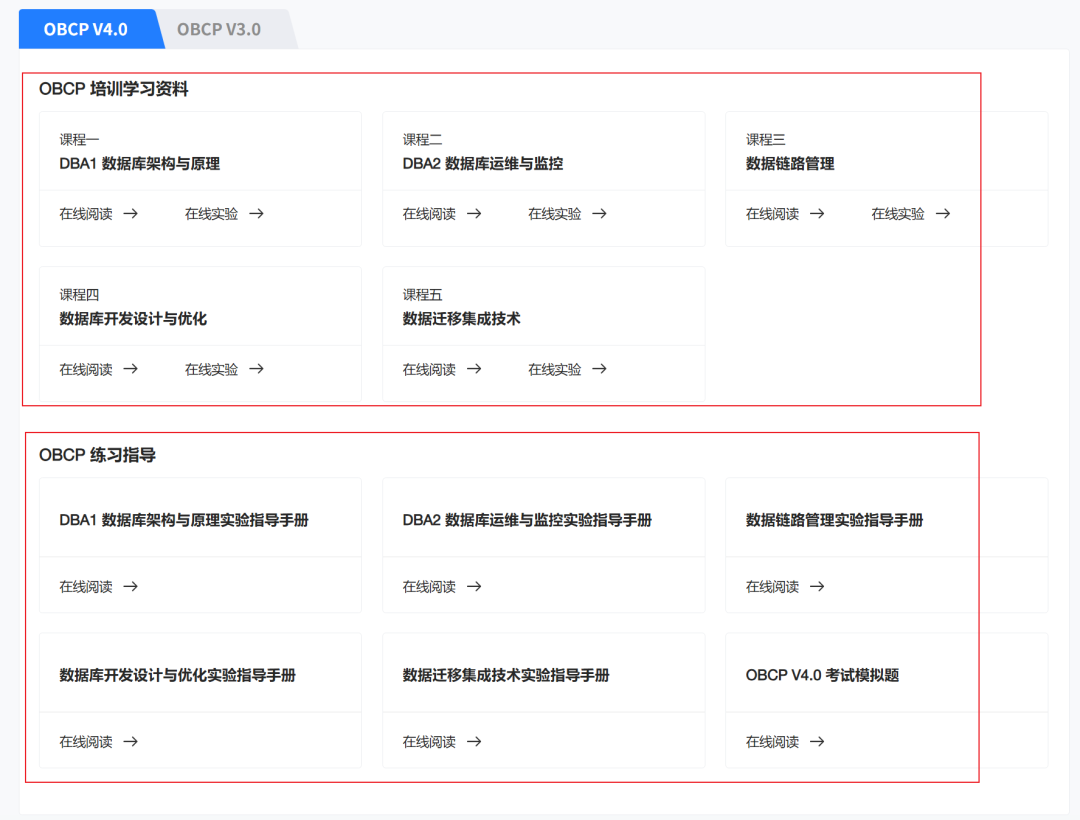
Task: Click arrow in 数据迁移集成技术实验指导手册 card
Action: click(x=474, y=742)
